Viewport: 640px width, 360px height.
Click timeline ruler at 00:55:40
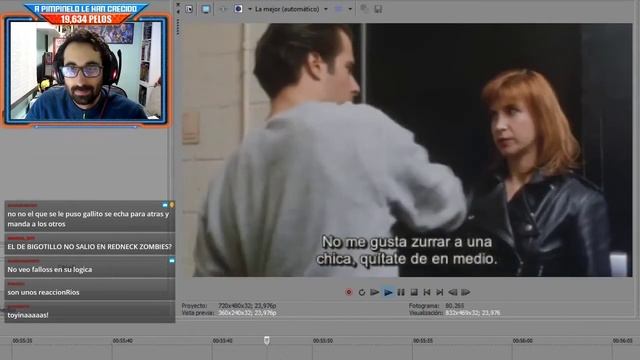point(122,340)
